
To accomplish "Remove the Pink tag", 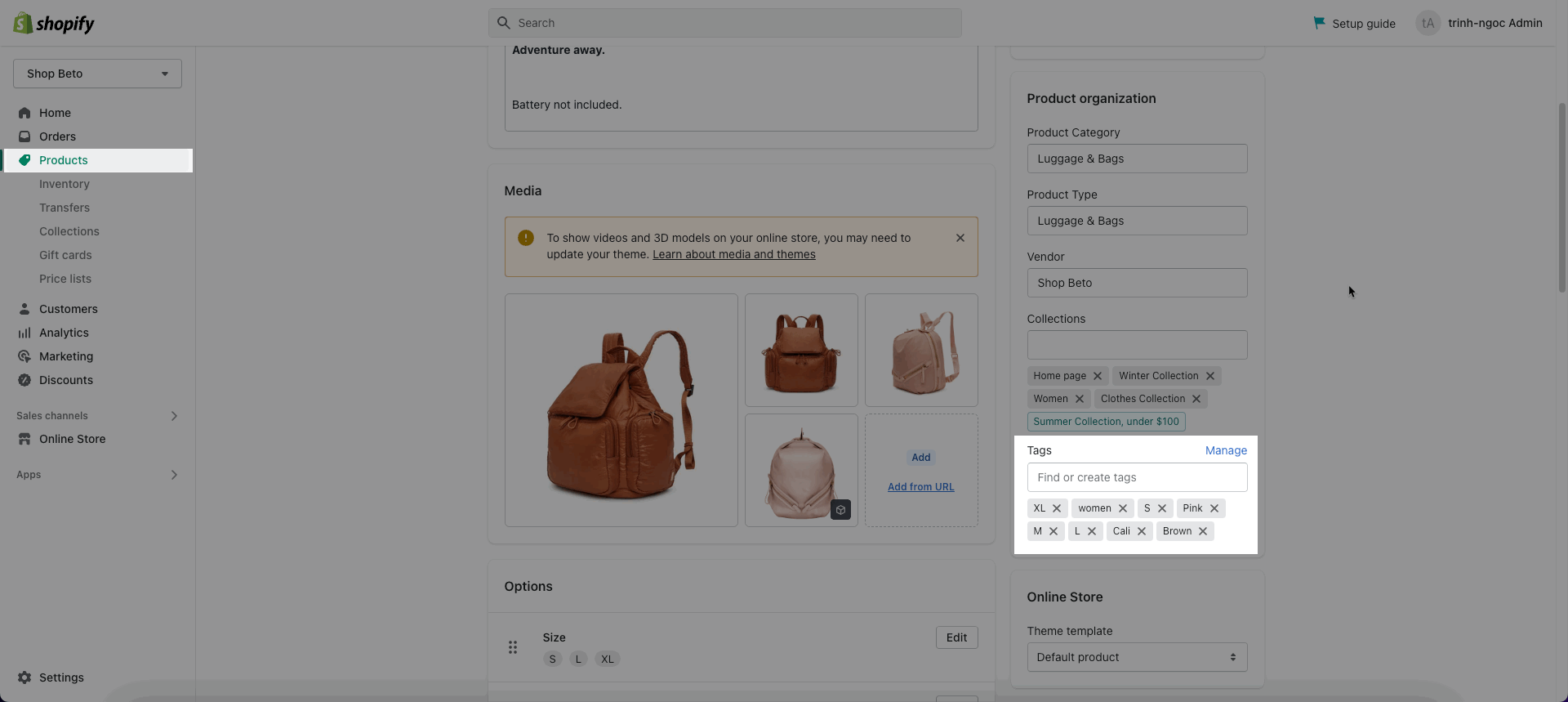I will click(1214, 508).
